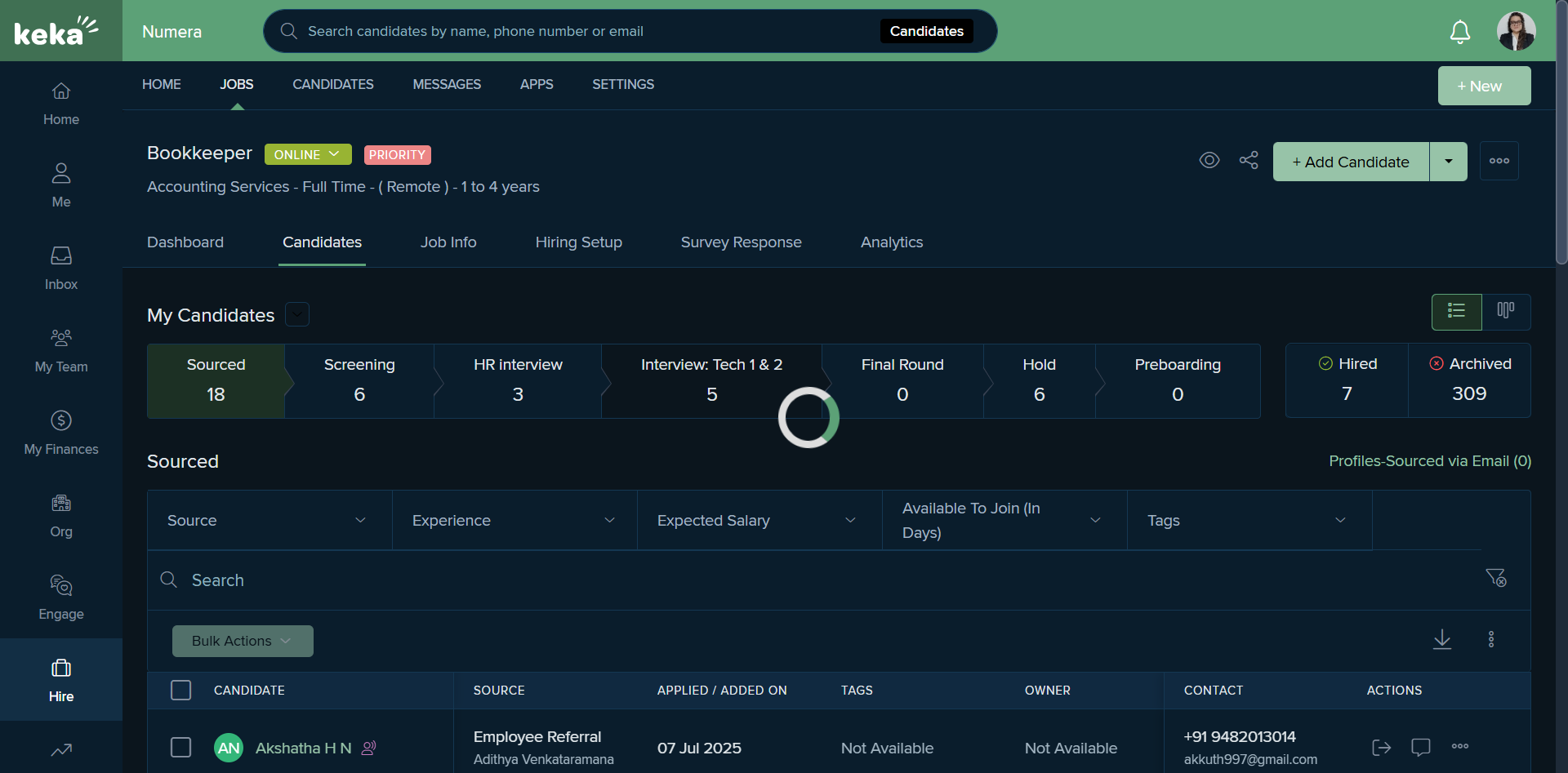
Task: Click the + New button
Action: (1485, 86)
